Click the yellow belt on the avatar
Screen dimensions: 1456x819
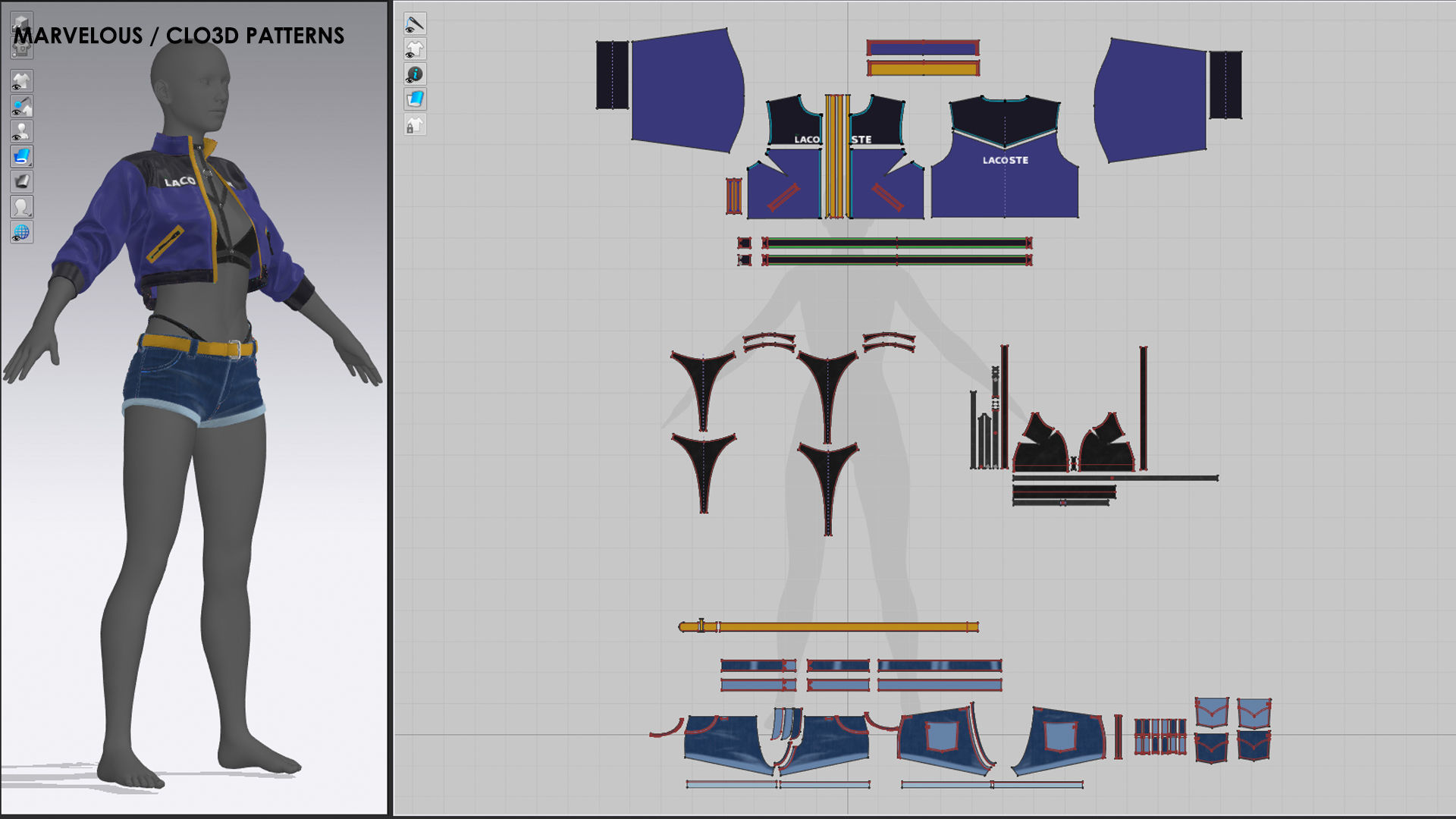[199, 347]
